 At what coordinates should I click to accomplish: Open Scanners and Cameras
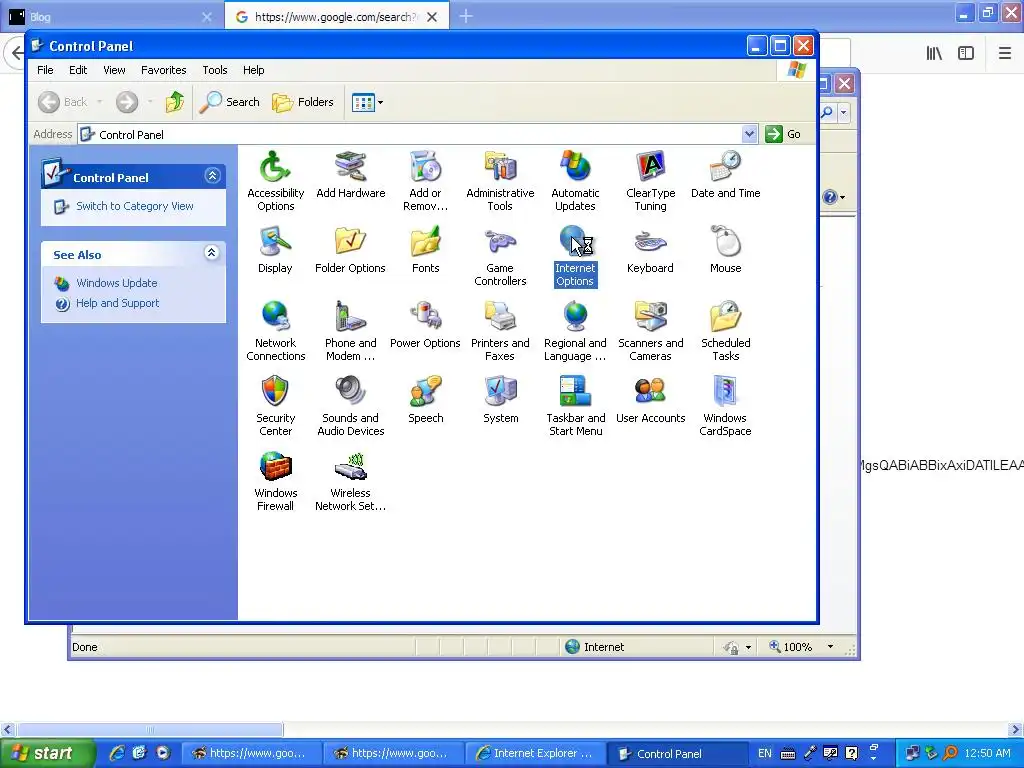tap(650, 331)
